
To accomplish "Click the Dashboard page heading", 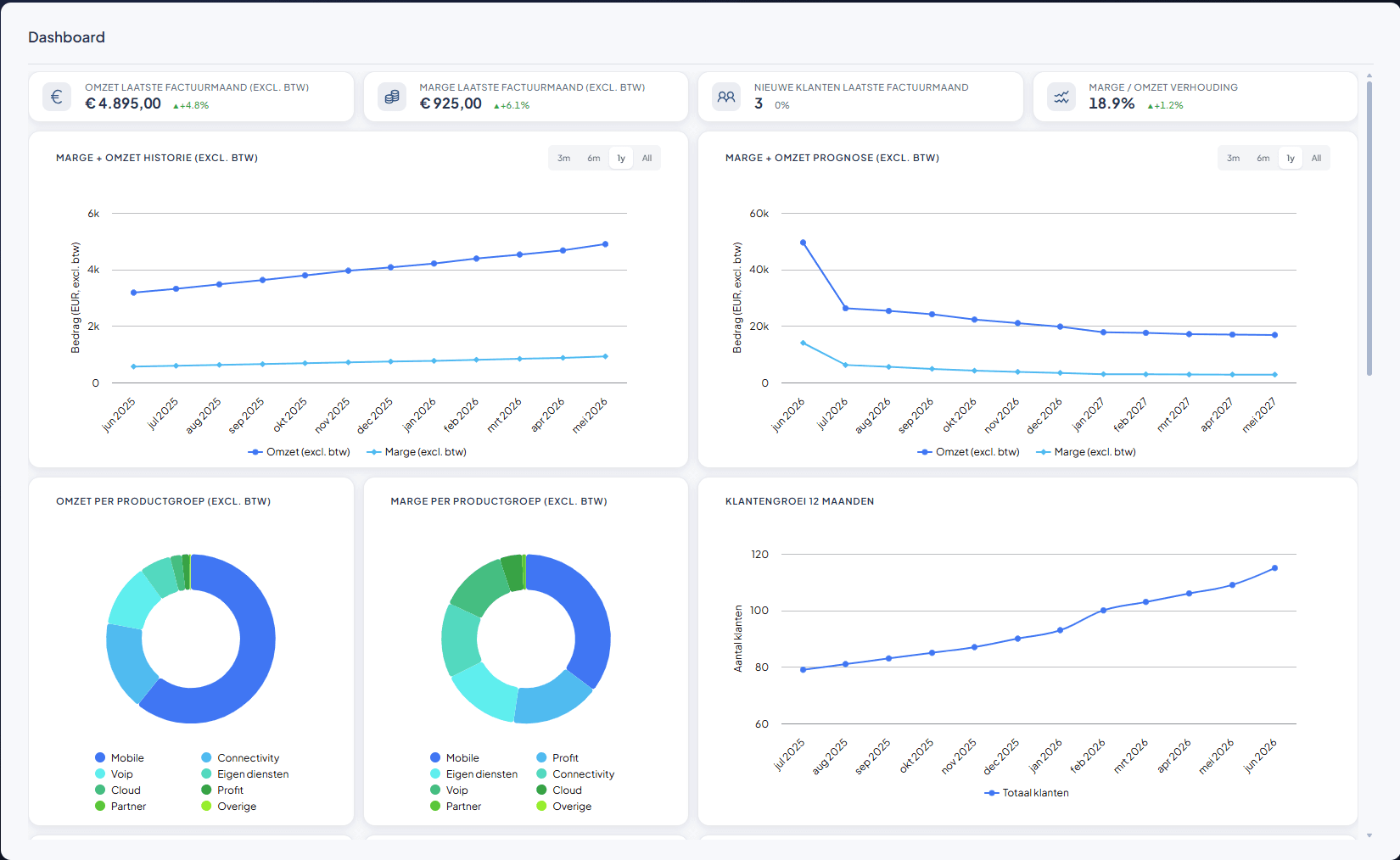I will pos(66,37).
